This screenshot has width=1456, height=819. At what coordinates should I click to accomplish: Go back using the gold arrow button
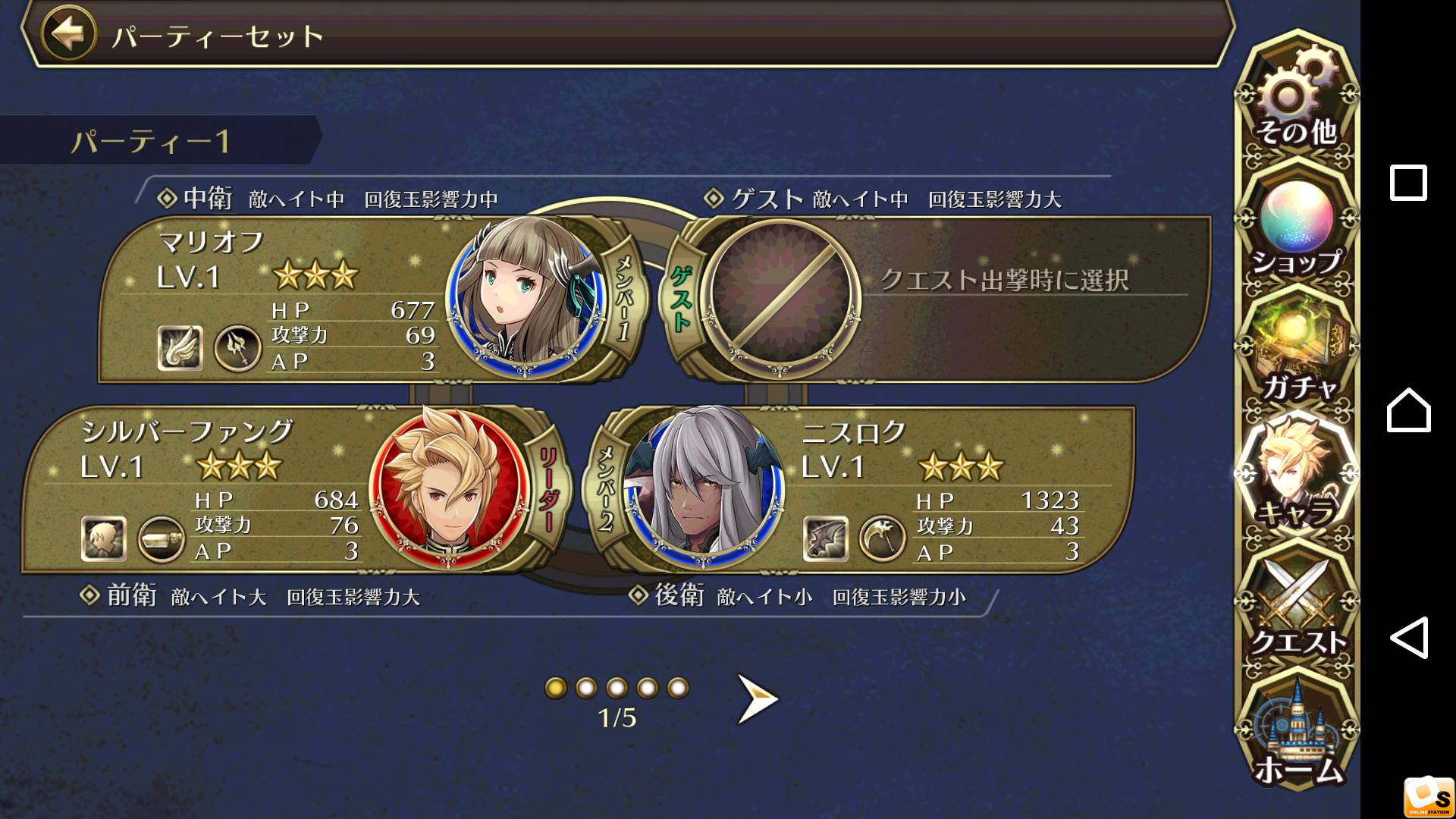coord(69,33)
